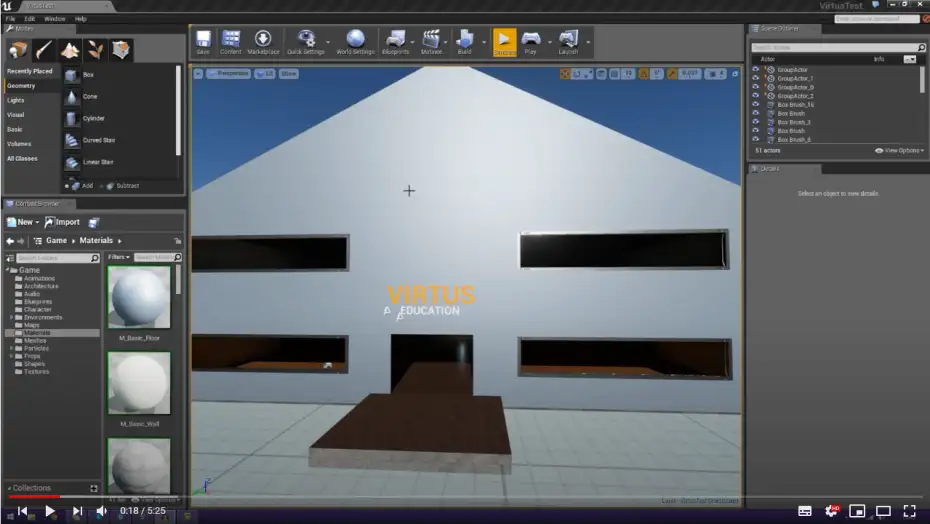The image size is (930, 524).
Task: Select the Landscape mode mountain icon
Action: point(70,50)
